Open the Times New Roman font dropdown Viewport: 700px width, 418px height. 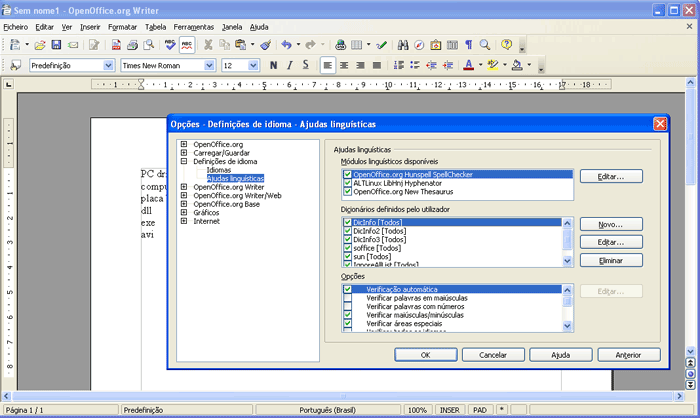pos(209,65)
